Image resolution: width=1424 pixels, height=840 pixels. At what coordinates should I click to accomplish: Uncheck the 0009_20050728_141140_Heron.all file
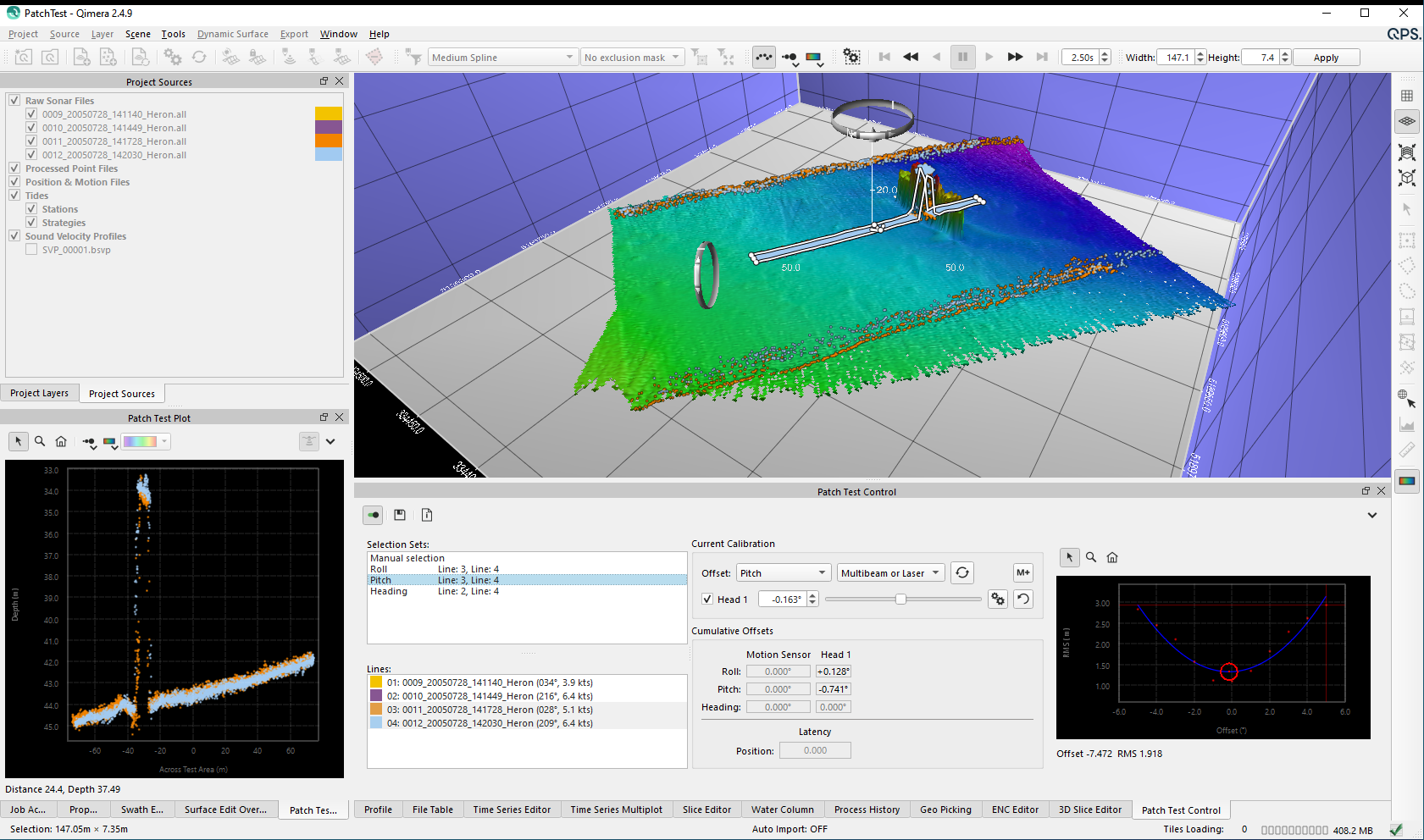point(31,114)
